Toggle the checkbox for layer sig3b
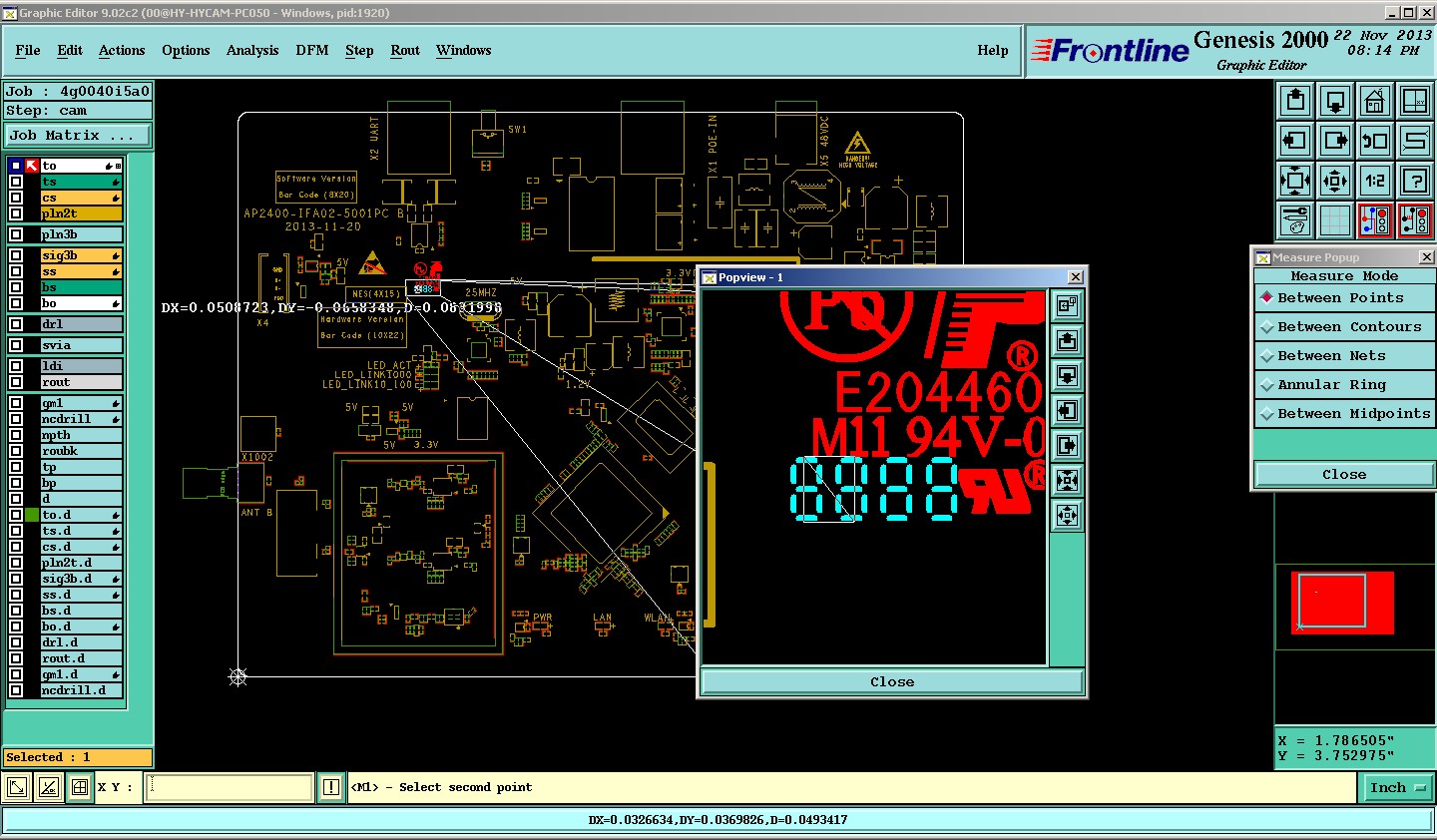Viewport: 1437px width, 840px height. (16, 255)
